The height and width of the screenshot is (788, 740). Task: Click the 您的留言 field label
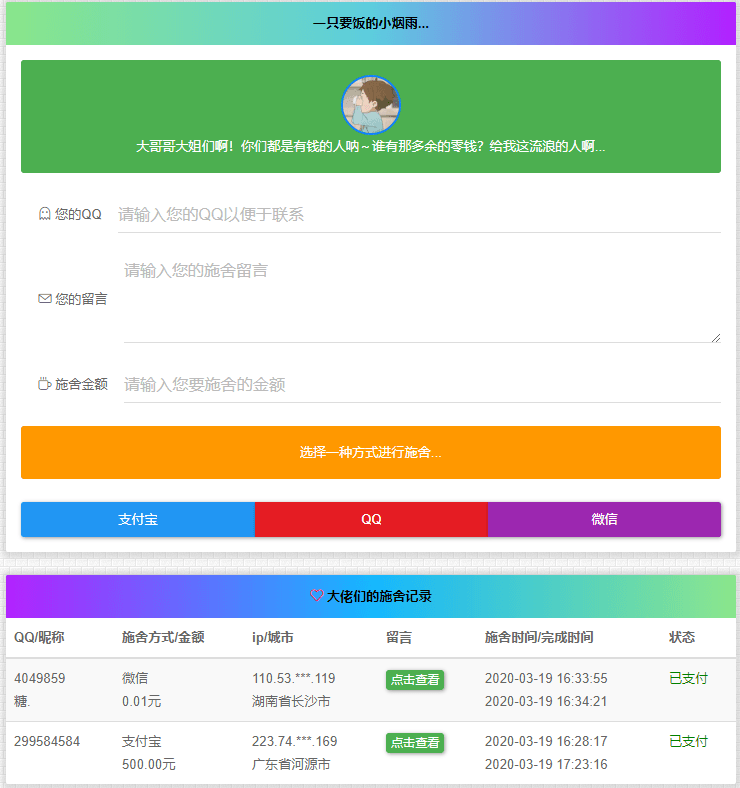click(x=81, y=299)
